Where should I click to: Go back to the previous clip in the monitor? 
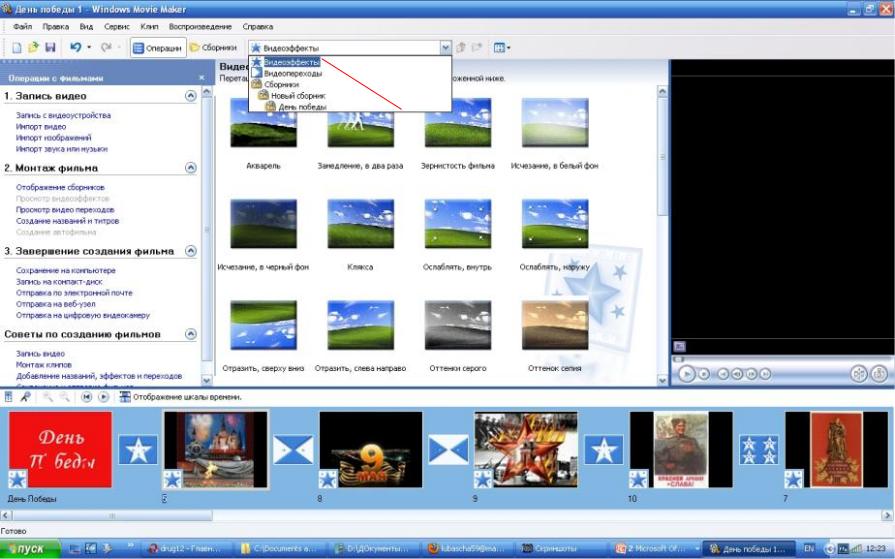[x=723, y=374]
